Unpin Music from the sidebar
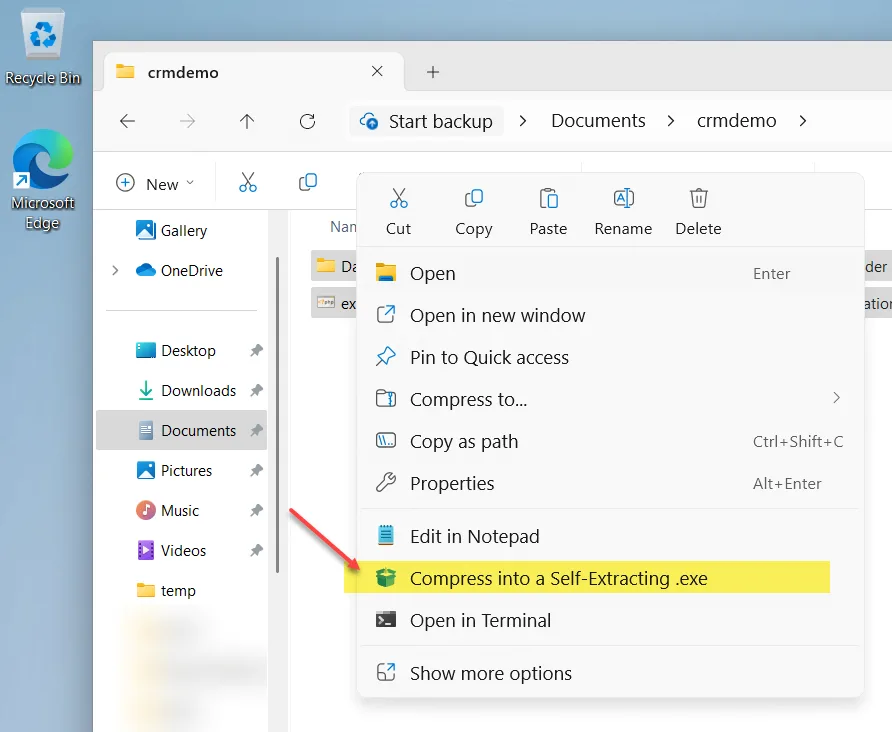 [255, 510]
